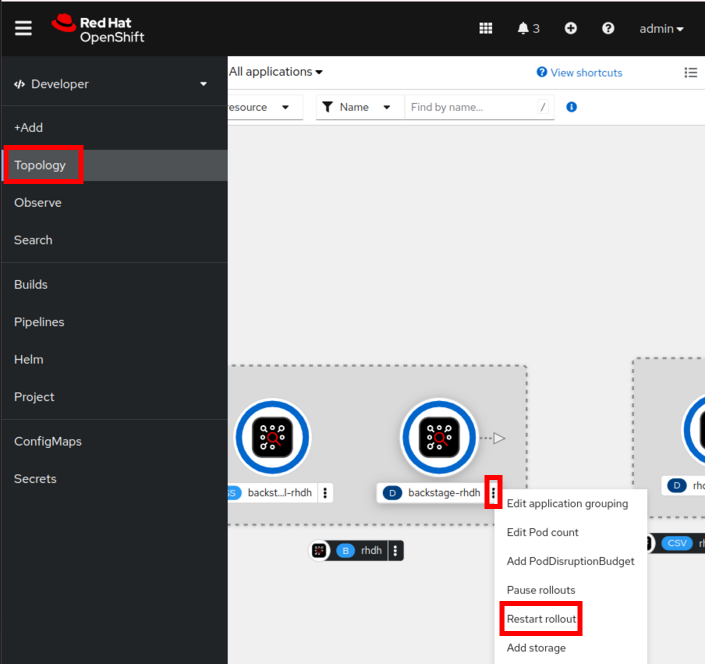Image resolution: width=705 pixels, height=664 pixels.
Task: Open the admin user dropdown
Action: [661, 29]
